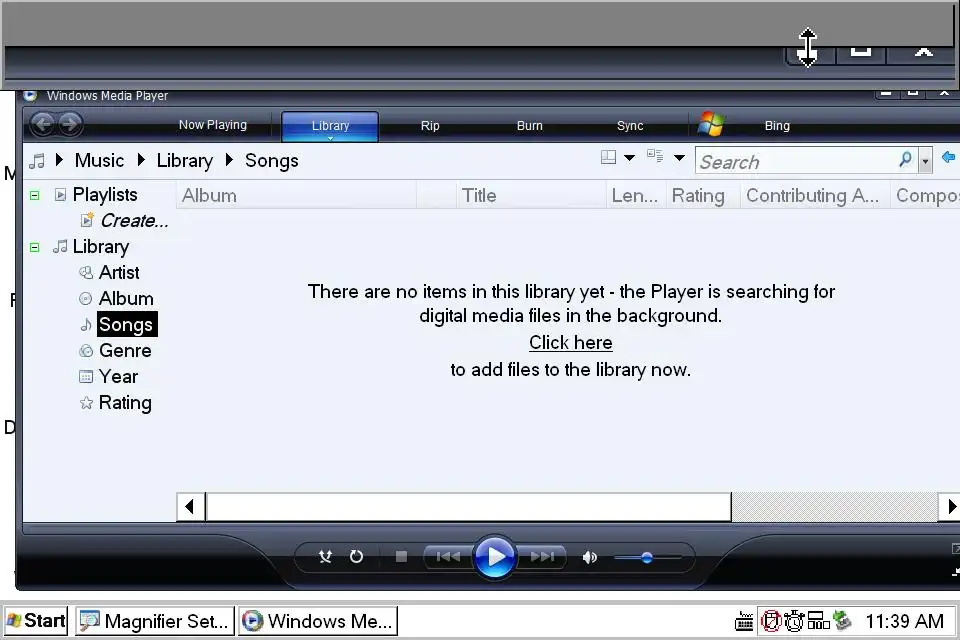Click the layout options icon

tap(608, 157)
